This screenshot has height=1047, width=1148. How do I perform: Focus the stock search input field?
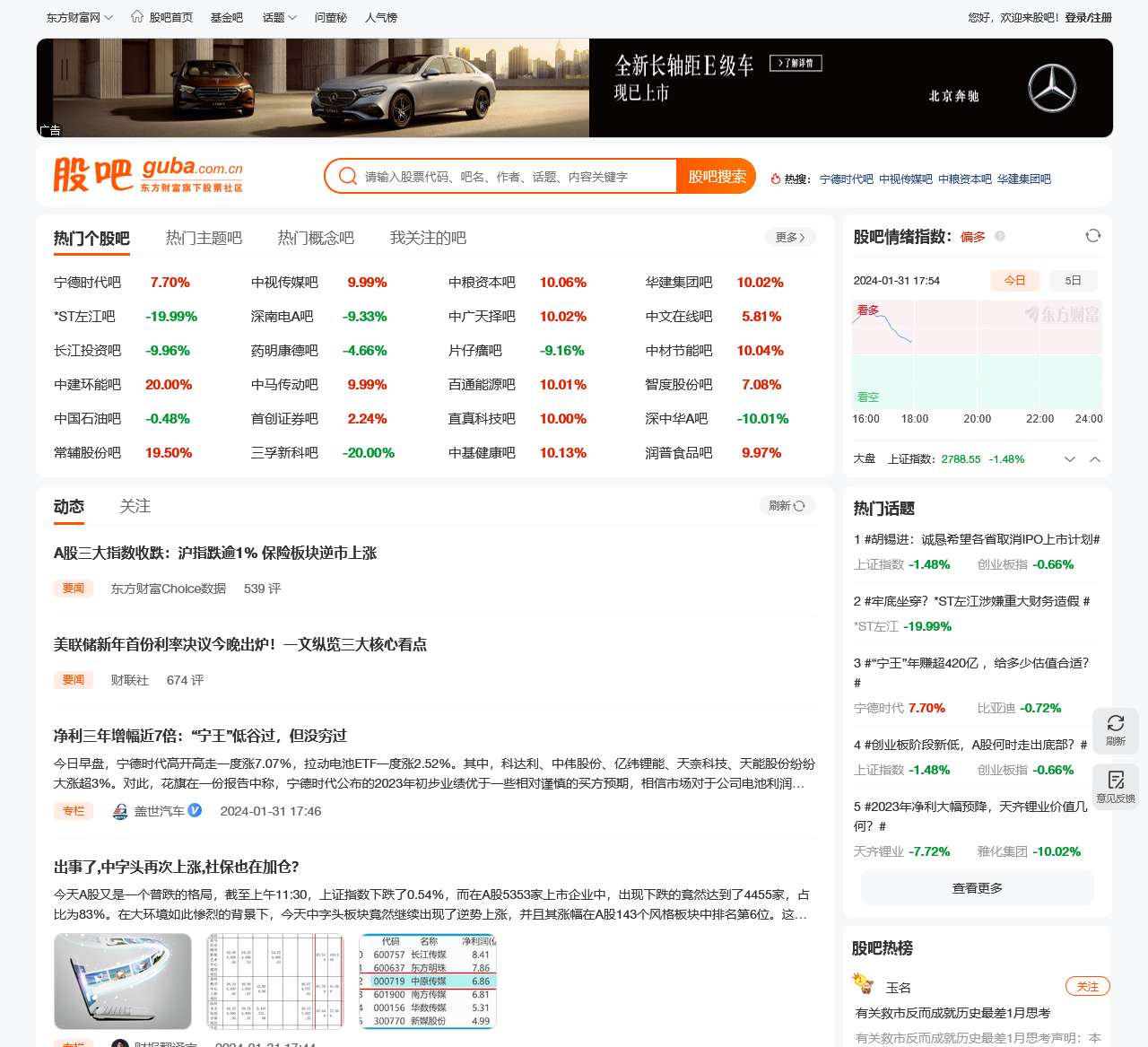(518, 176)
